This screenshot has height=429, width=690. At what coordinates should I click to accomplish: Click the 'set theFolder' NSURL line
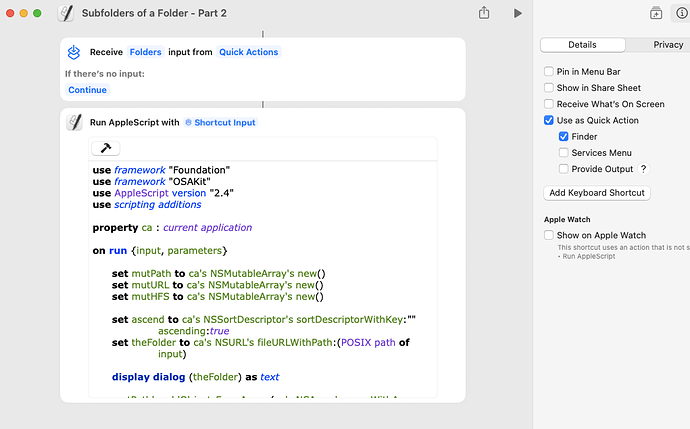[261, 348]
